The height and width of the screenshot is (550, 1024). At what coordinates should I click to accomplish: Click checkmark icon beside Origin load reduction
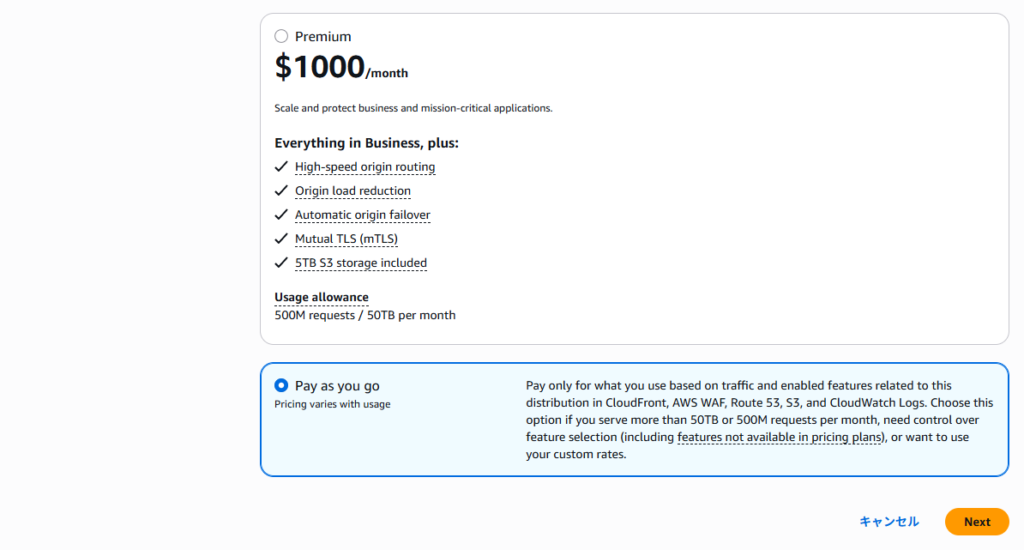pos(281,191)
